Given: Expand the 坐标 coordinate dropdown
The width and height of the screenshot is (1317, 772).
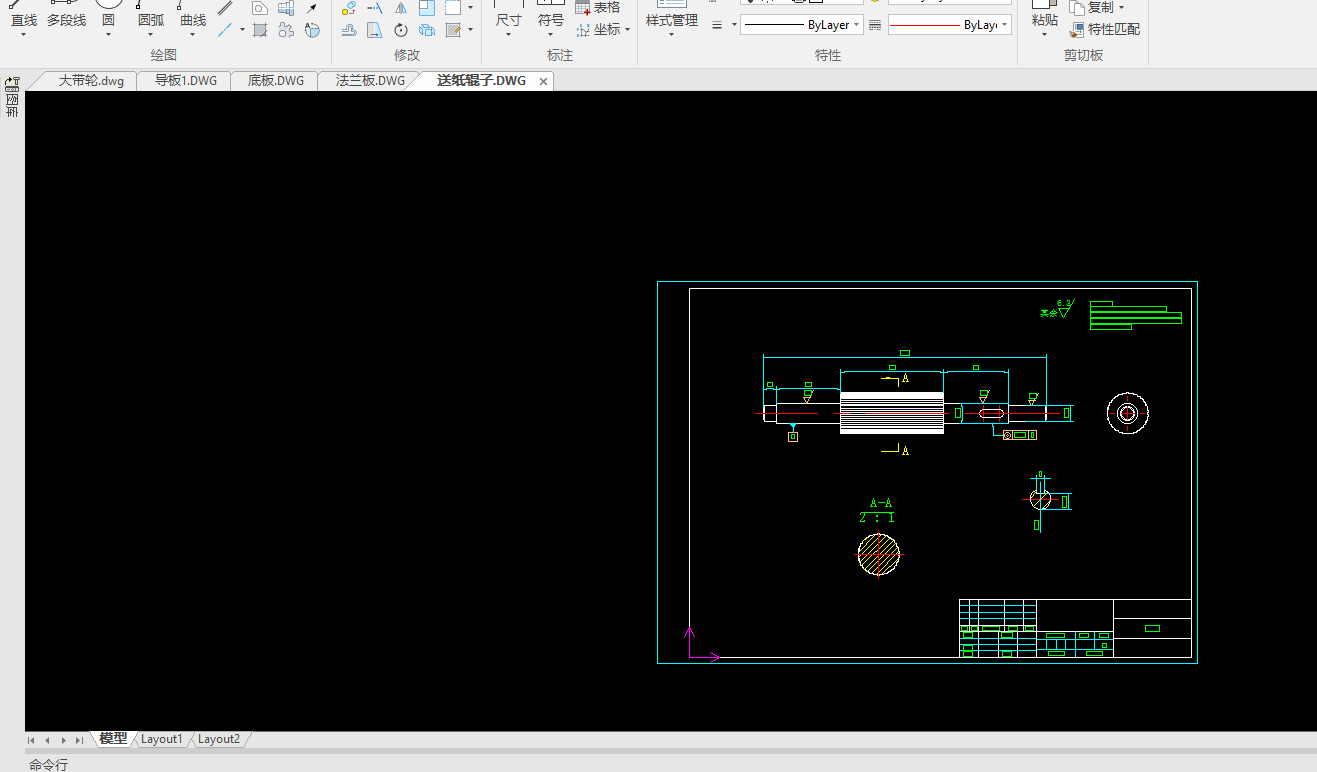Looking at the screenshot, I should click(x=627, y=30).
